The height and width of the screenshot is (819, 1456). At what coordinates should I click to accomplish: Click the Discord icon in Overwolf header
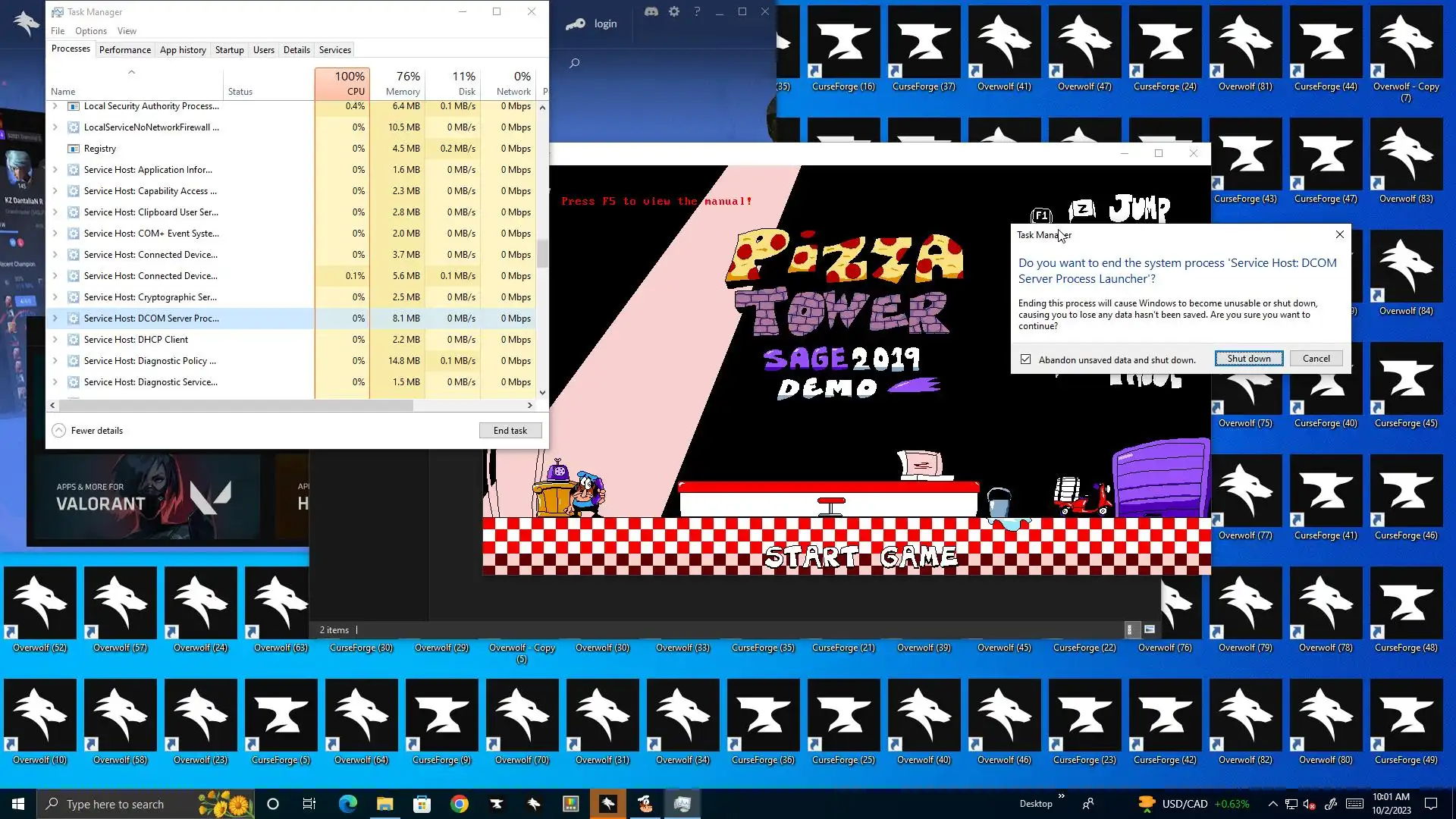651,11
